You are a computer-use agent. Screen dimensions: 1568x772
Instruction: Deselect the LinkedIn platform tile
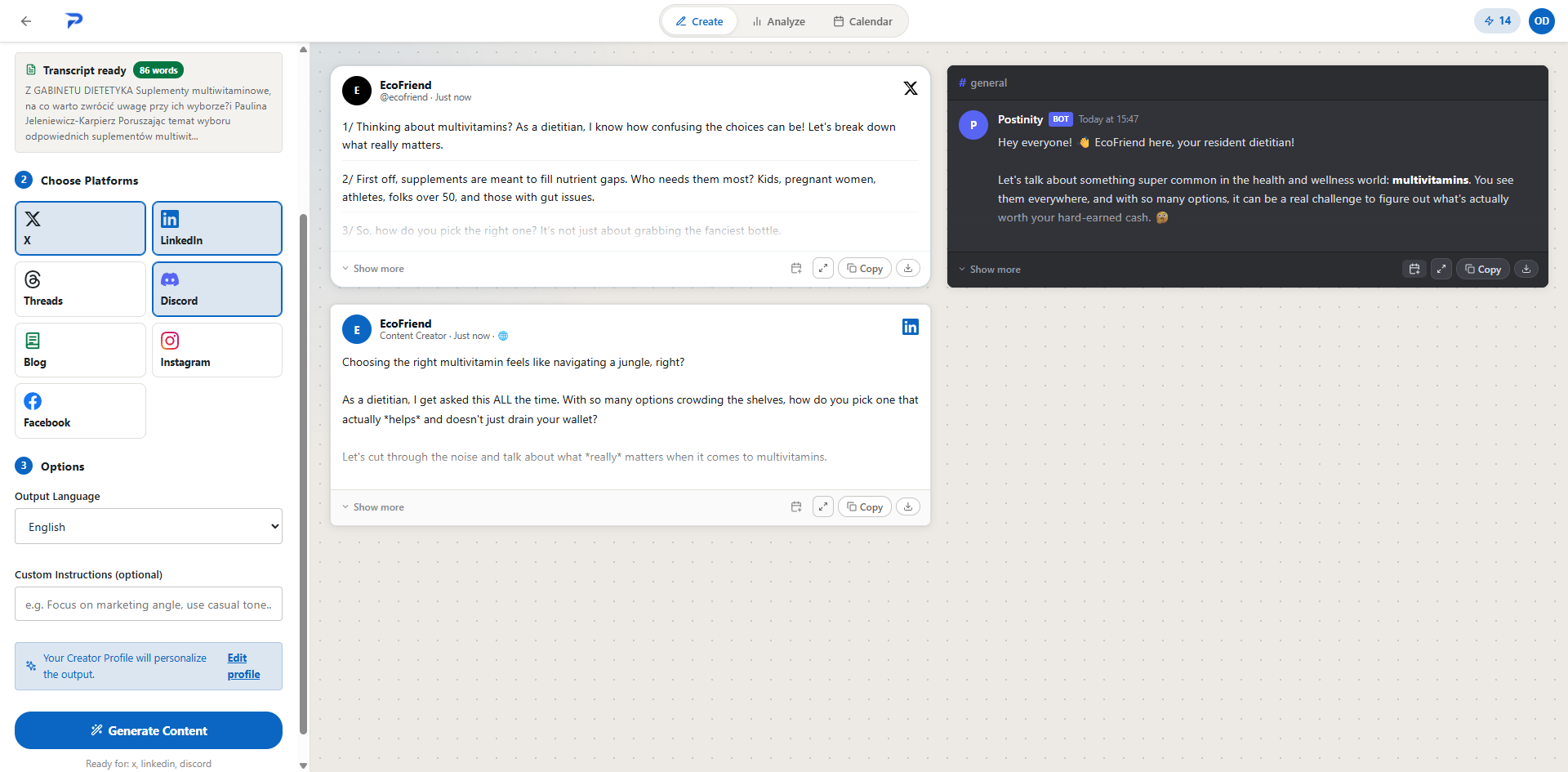coord(217,229)
